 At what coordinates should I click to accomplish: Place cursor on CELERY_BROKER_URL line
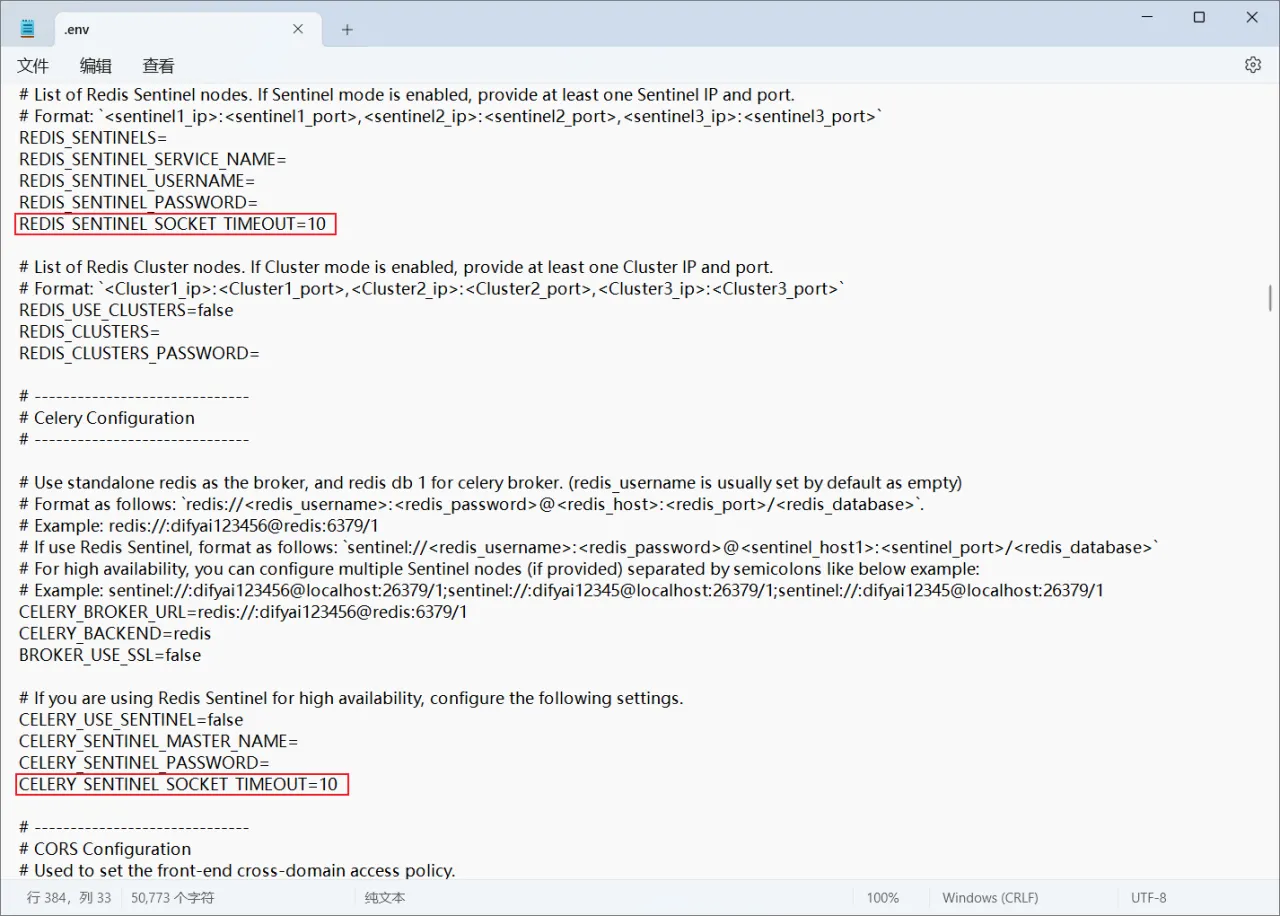242,612
